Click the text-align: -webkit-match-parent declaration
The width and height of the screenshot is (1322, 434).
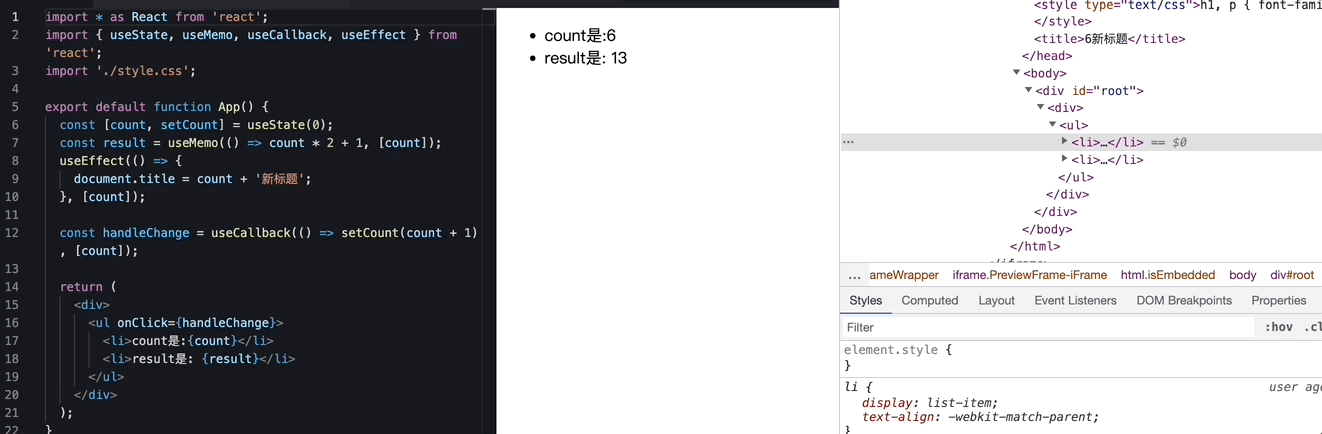[x=980, y=417]
